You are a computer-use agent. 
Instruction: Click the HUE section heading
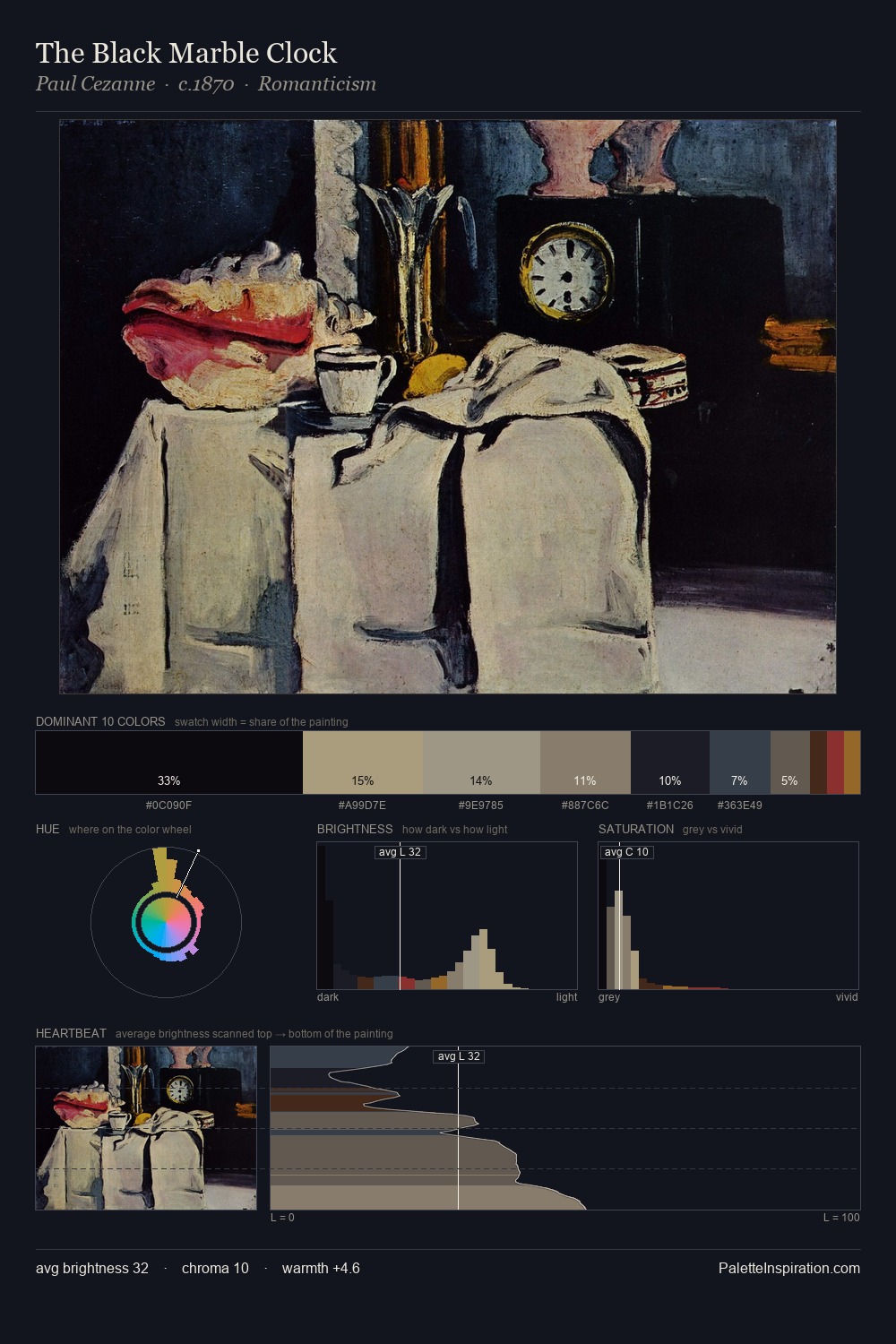coord(47,829)
